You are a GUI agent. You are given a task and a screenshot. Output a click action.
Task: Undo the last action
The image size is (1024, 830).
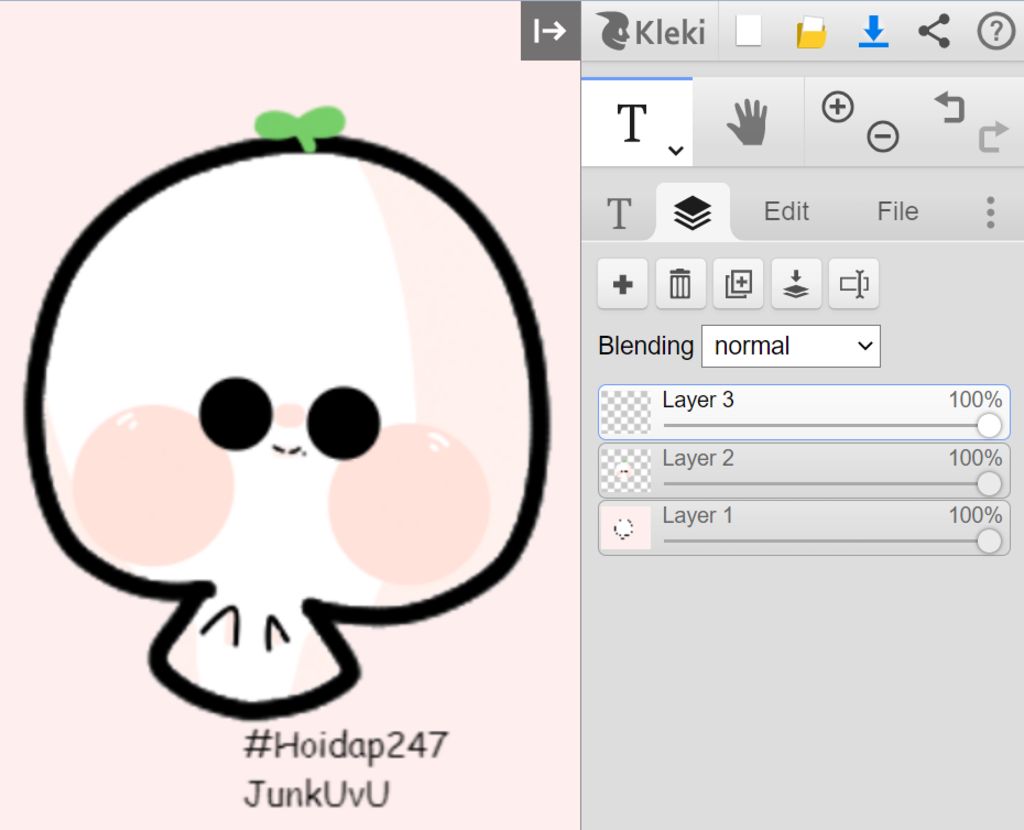click(949, 107)
